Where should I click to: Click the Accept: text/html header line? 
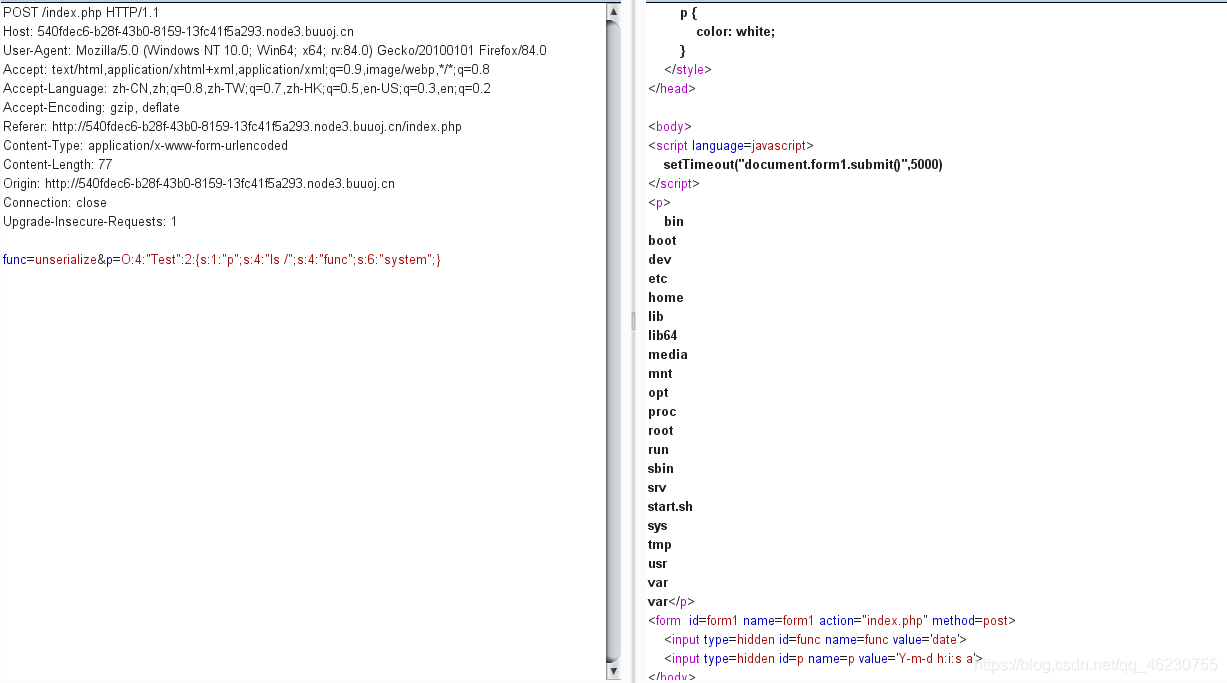[x=246, y=69]
